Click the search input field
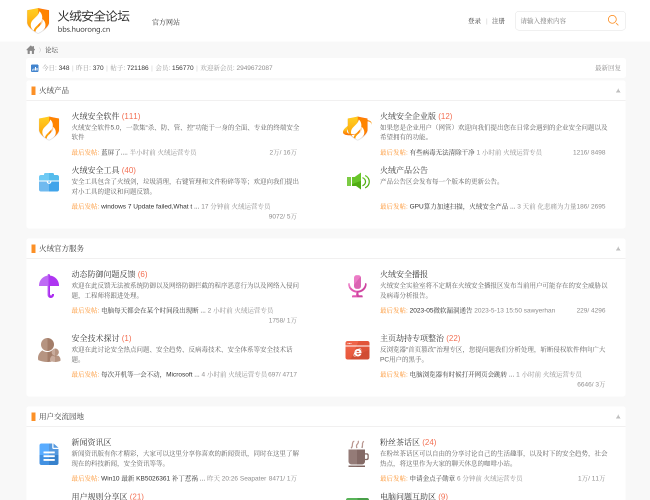The width and height of the screenshot is (650, 500). tap(560, 20)
